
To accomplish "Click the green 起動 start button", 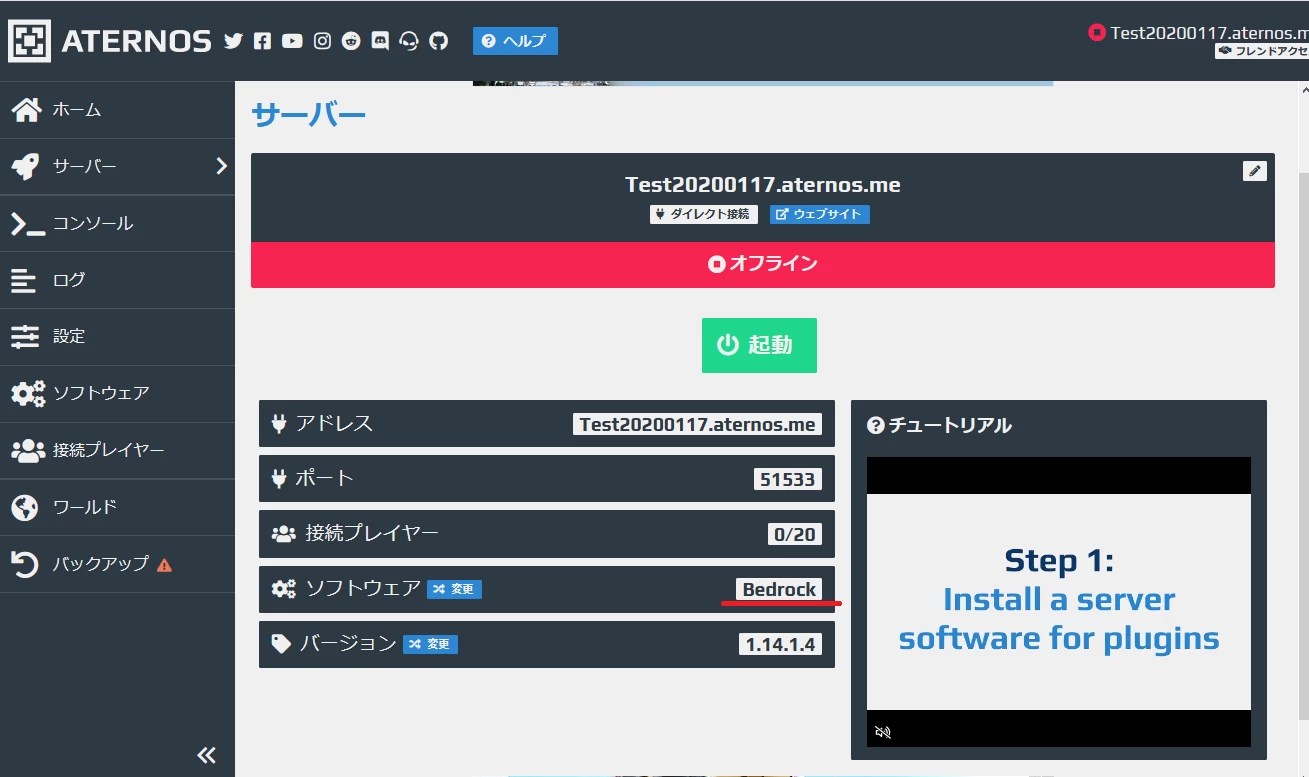I will tap(759, 345).
